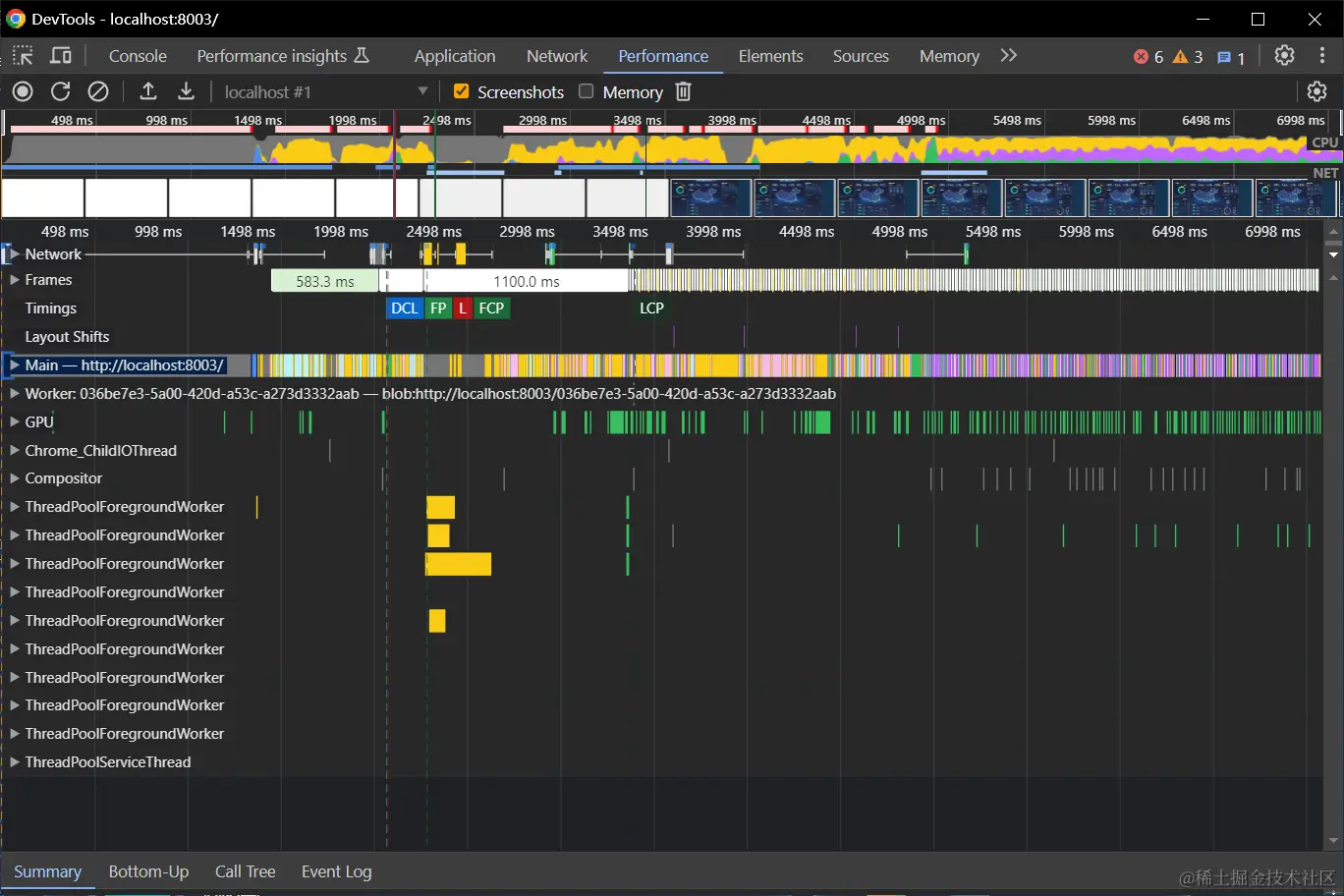The width and height of the screenshot is (1344, 896).
Task: Open the Sources tab
Action: pos(861,56)
